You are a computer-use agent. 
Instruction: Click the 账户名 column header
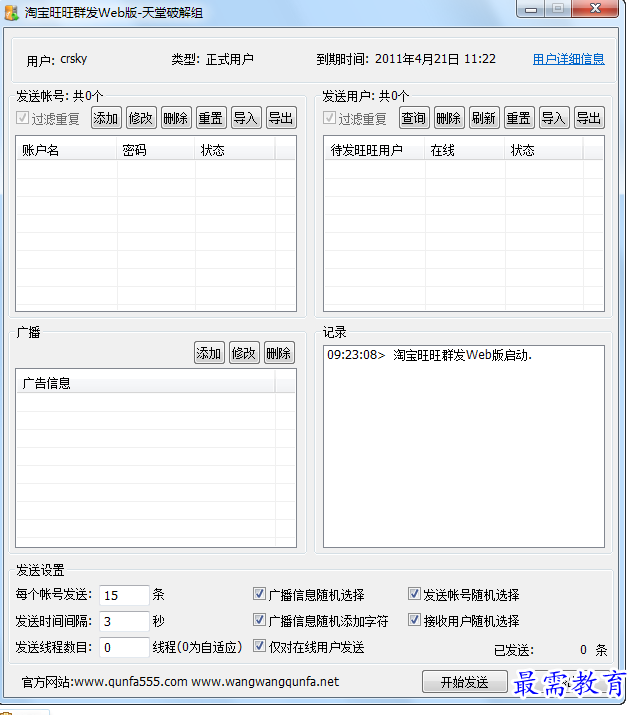(67, 150)
